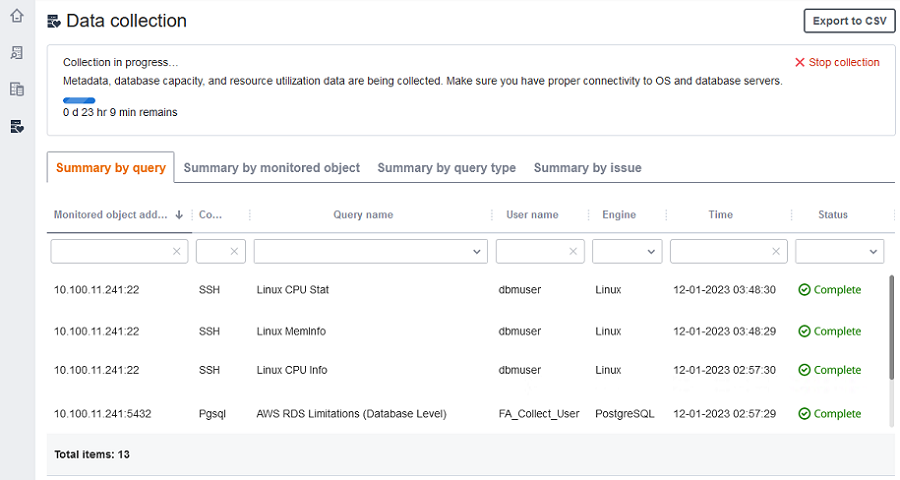Switch to Summary by monitored object tab

(271, 168)
